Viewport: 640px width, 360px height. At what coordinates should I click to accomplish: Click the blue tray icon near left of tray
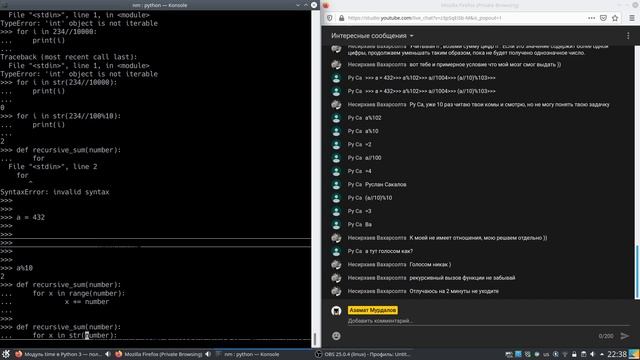tap(518, 354)
